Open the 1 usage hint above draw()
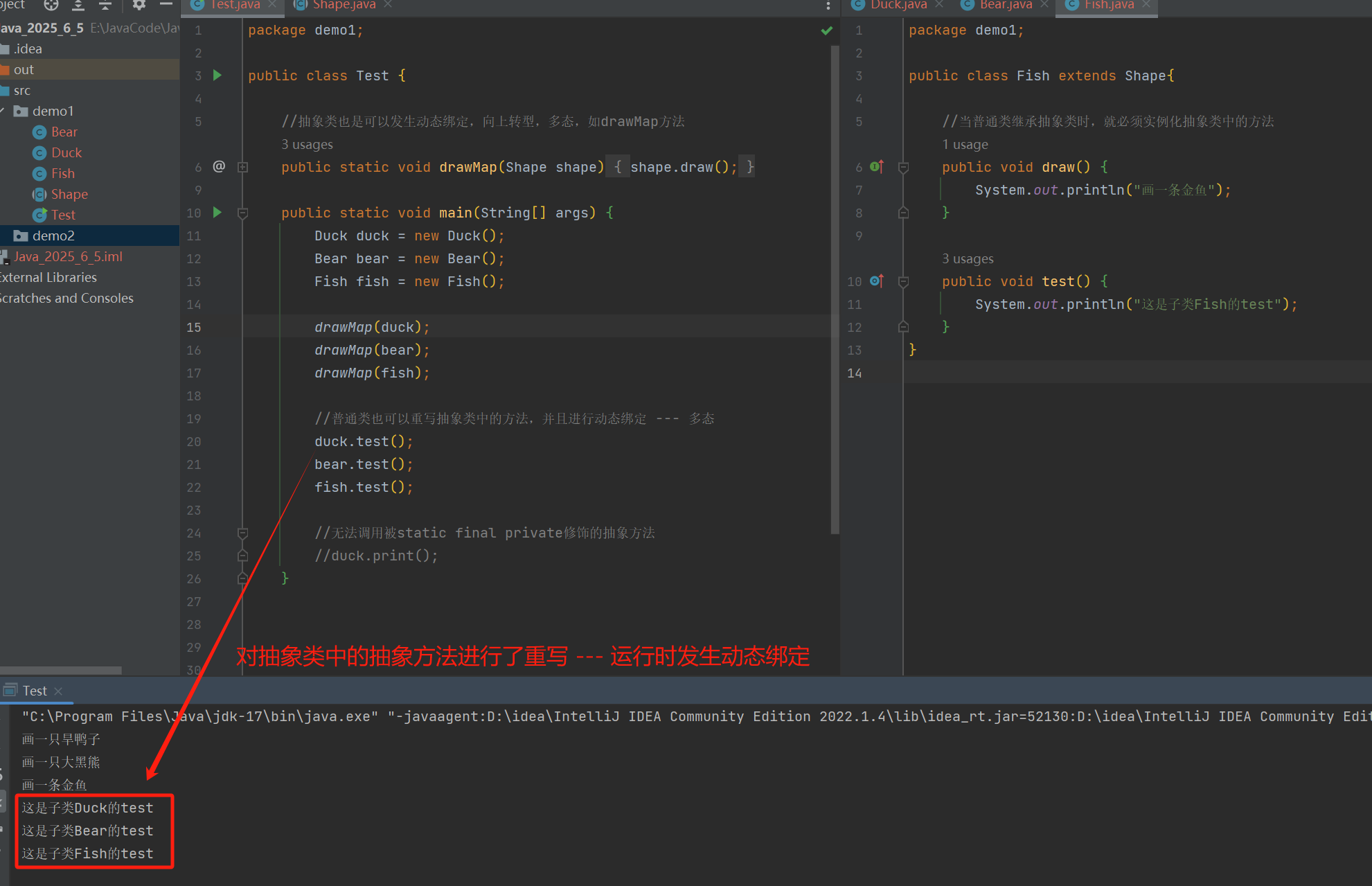The height and width of the screenshot is (886, 1372). (x=965, y=144)
